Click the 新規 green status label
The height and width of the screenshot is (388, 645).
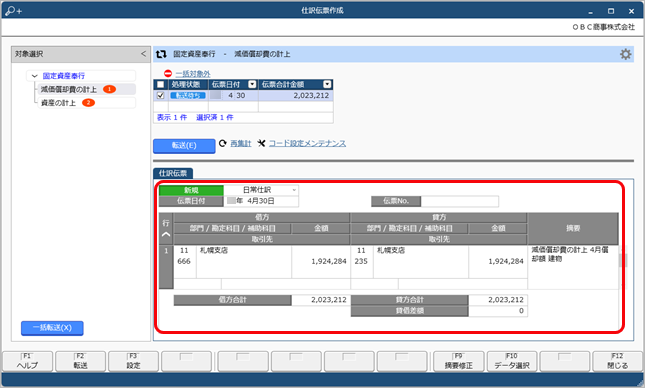tap(191, 190)
